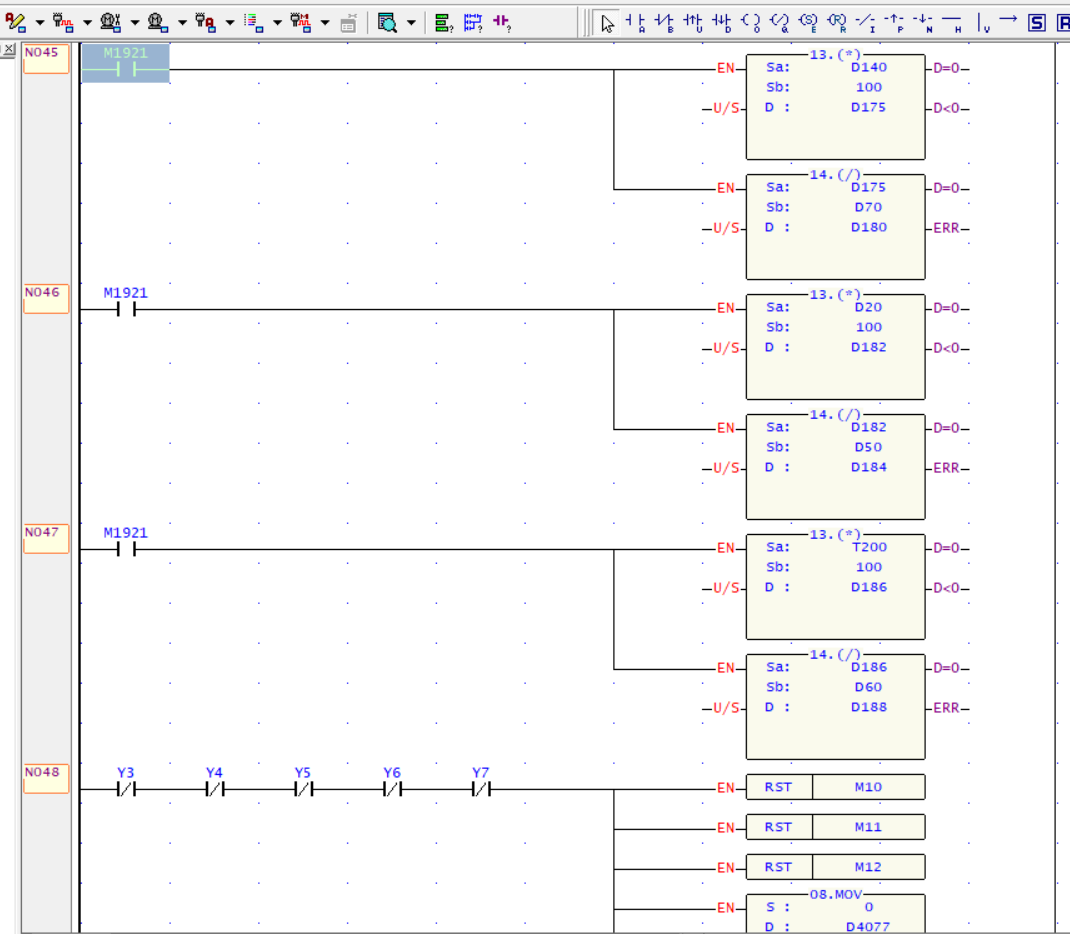Click the boxed S function icon
1070x934 pixels.
(x=1037, y=23)
